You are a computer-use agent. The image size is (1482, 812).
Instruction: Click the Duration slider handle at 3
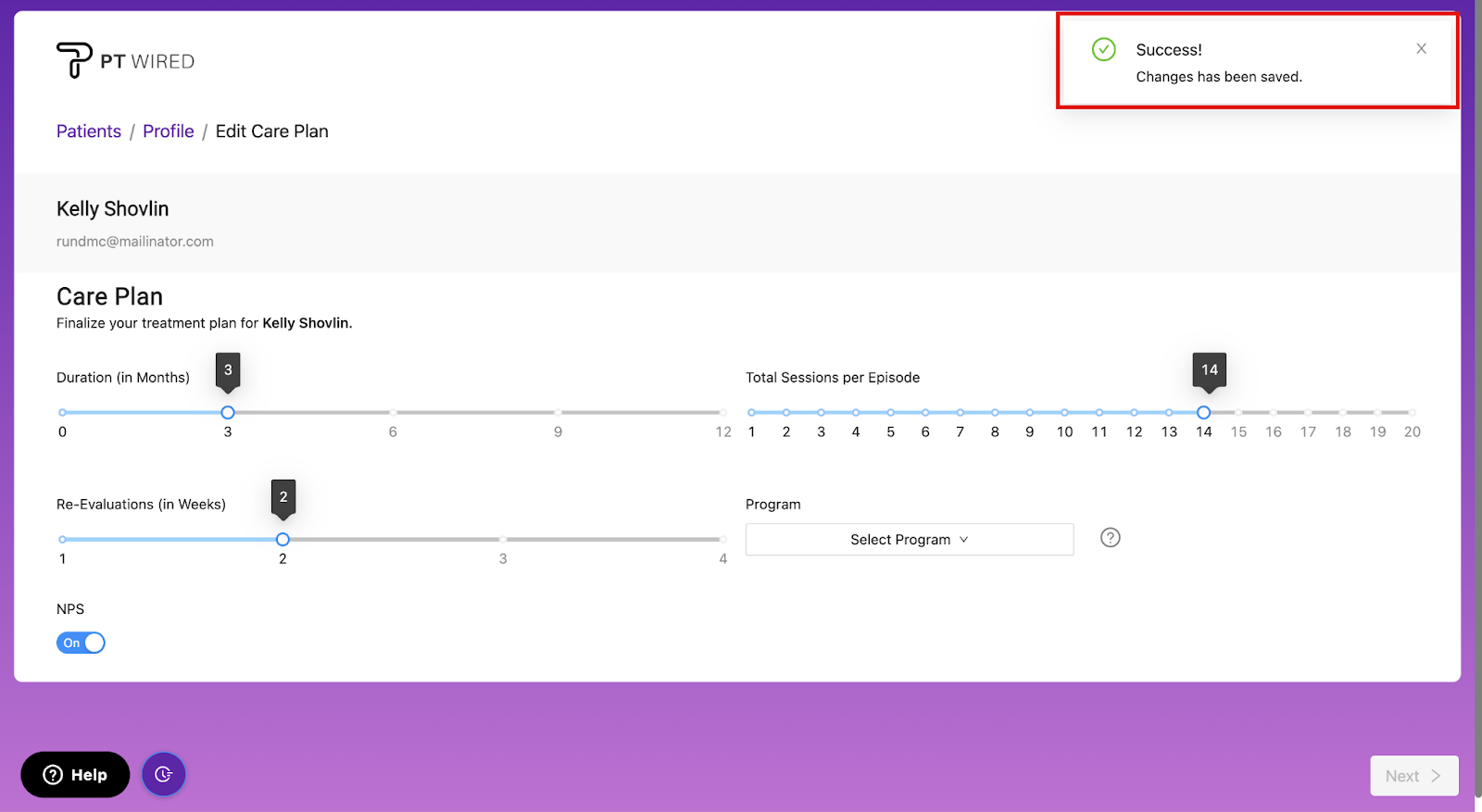228,413
